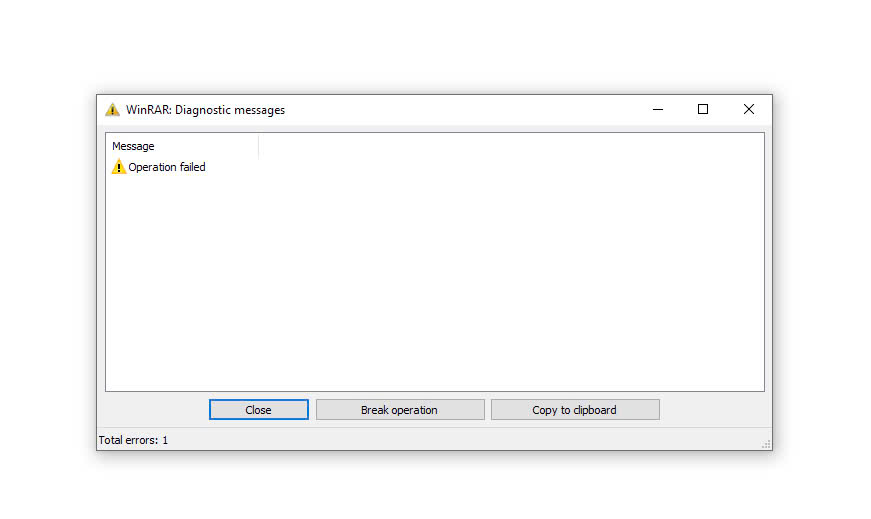871x519 pixels.
Task: Copy diagnostic messages to clipboard
Action: (x=574, y=410)
